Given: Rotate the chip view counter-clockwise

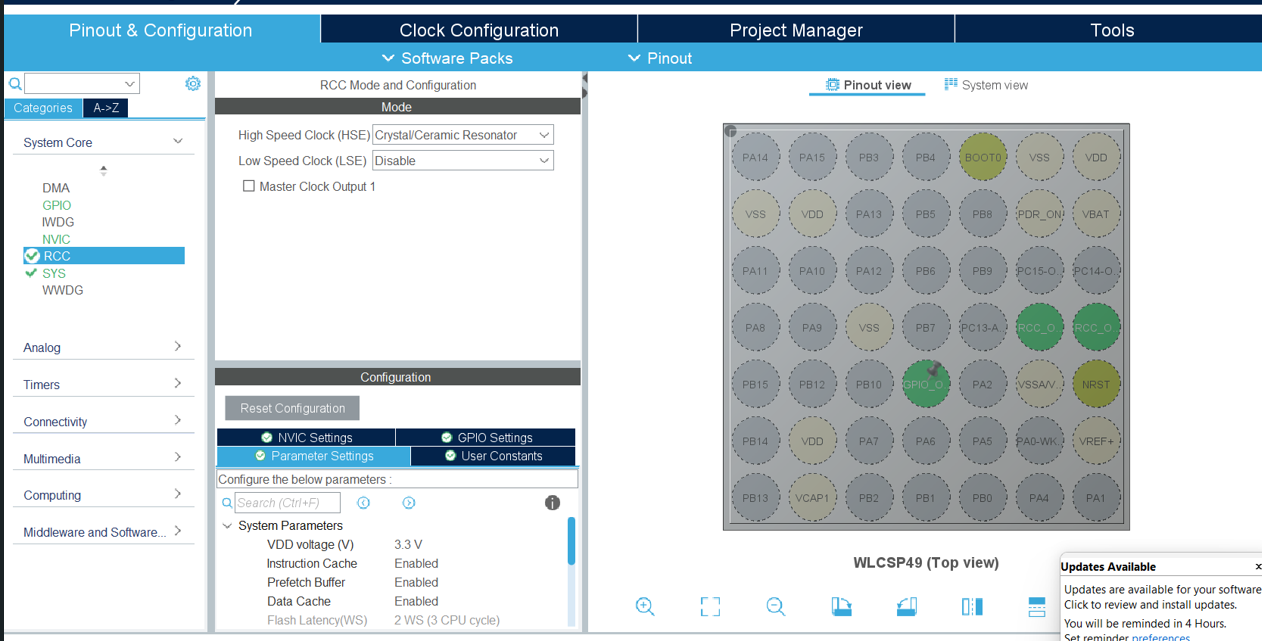Looking at the screenshot, I should pyautogui.click(x=906, y=606).
